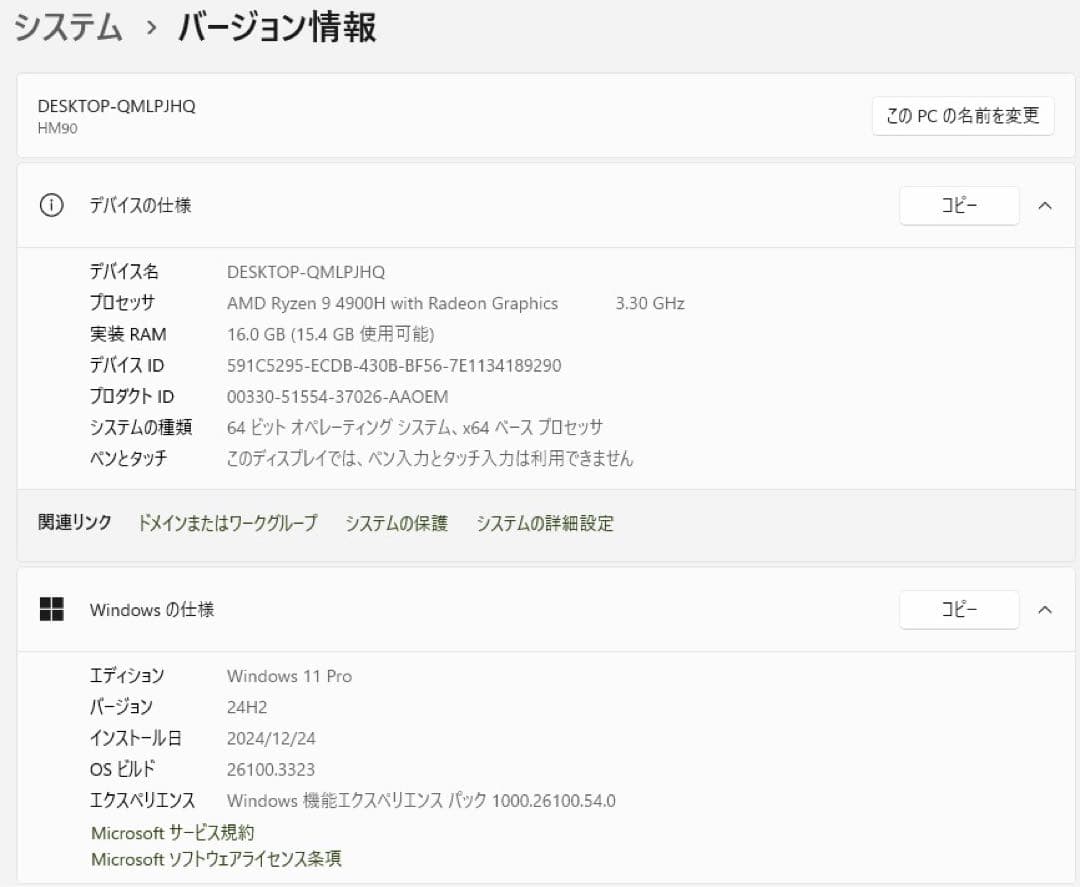This screenshot has height=887, width=1080.
Task: Copy the Windows specifications with the コピー button
Action: [x=958, y=610]
